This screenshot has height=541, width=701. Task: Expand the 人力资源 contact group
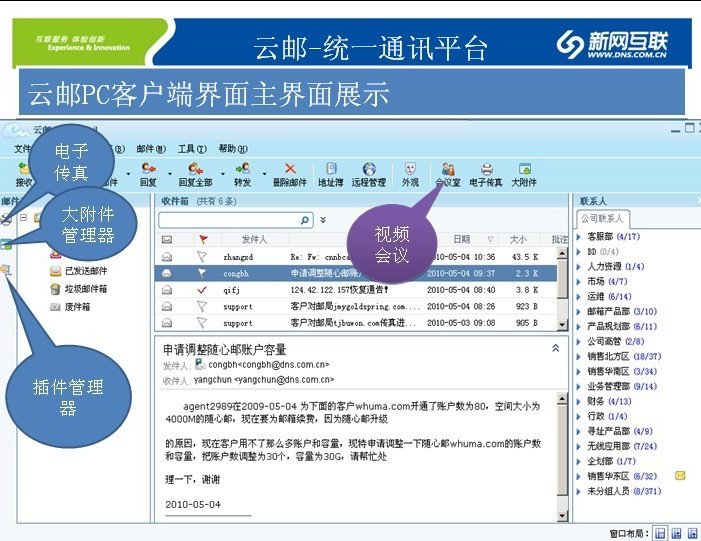pyautogui.click(x=579, y=266)
